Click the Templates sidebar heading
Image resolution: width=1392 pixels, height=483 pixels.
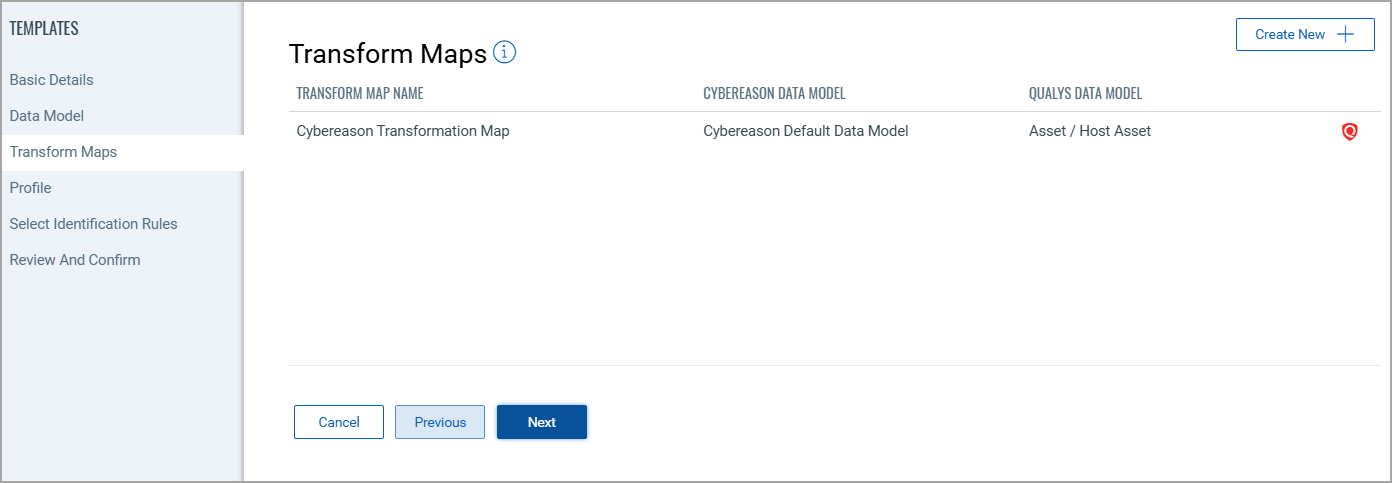tap(44, 29)
